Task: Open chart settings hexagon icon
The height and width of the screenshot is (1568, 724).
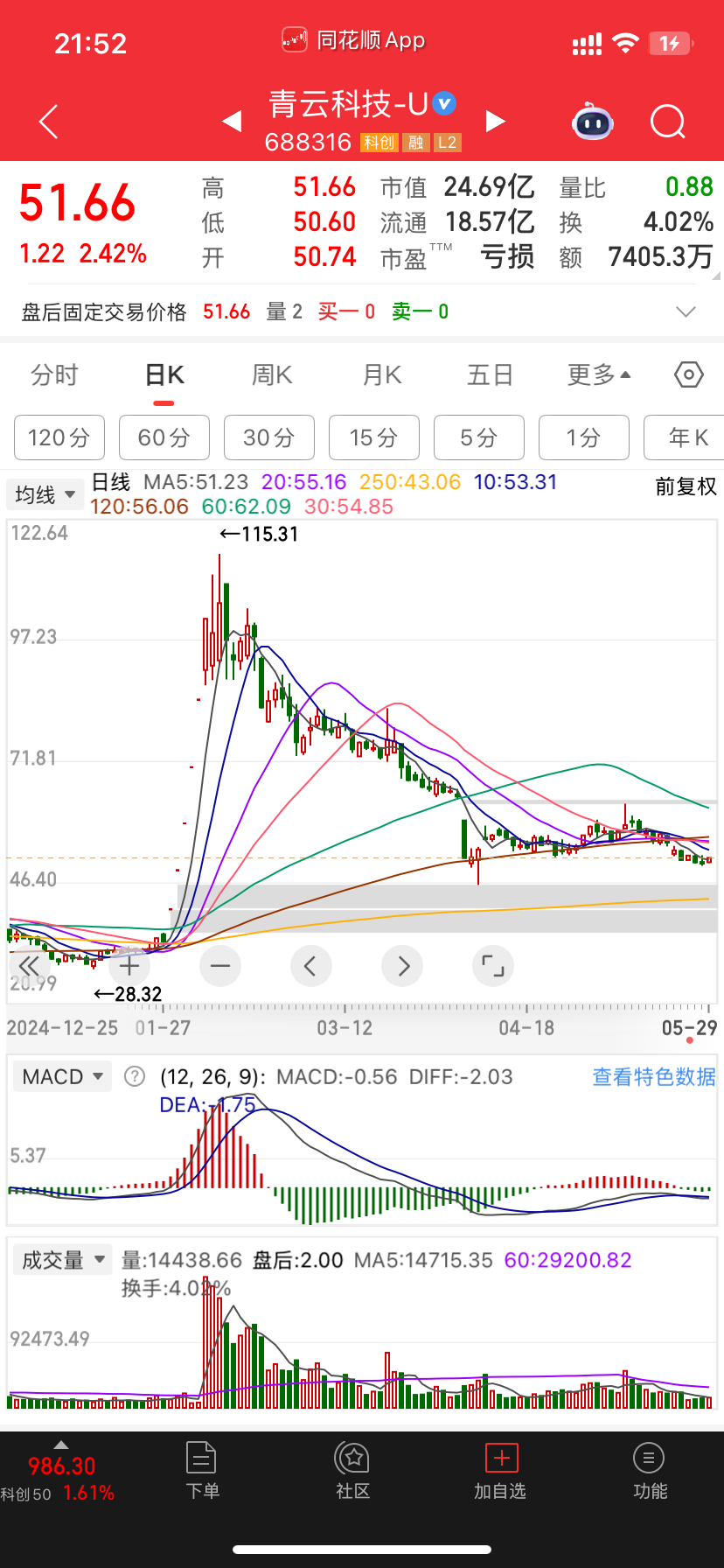Action: (x=689, y=375)
